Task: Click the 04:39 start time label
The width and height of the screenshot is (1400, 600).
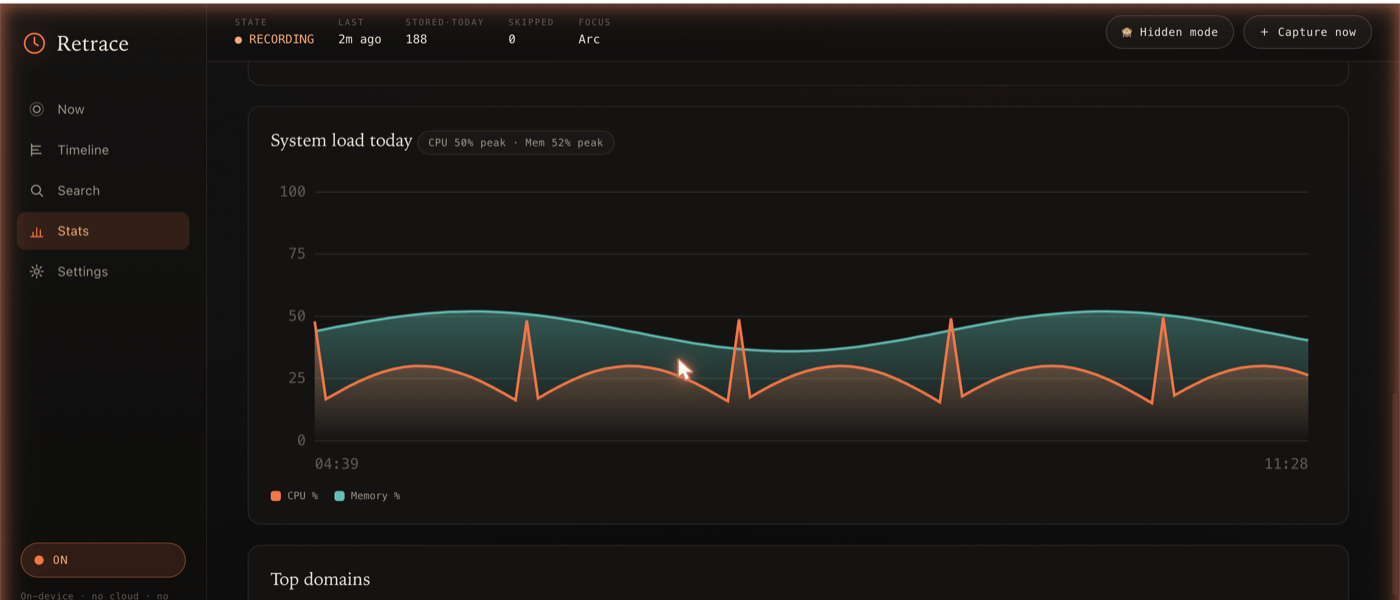Action: pyautogui.click(x=336, y=464)
